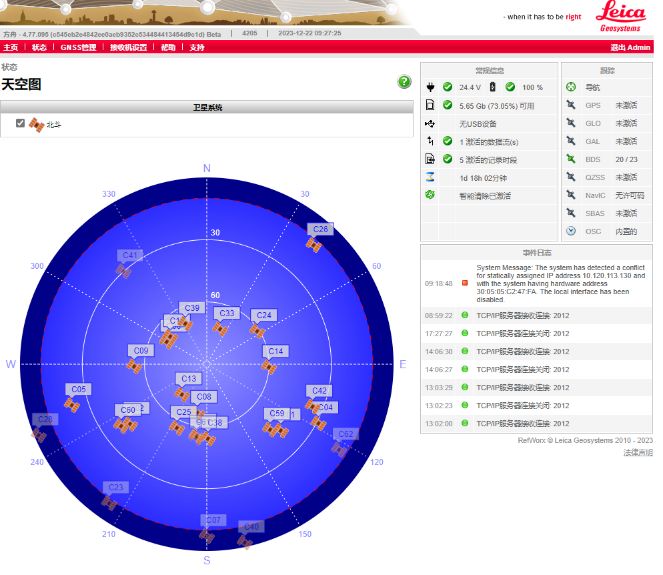Image resolution: width=663 pixels, height=575 pixels.
Task: Click satellite C14 marker
Action: (269, 367)
